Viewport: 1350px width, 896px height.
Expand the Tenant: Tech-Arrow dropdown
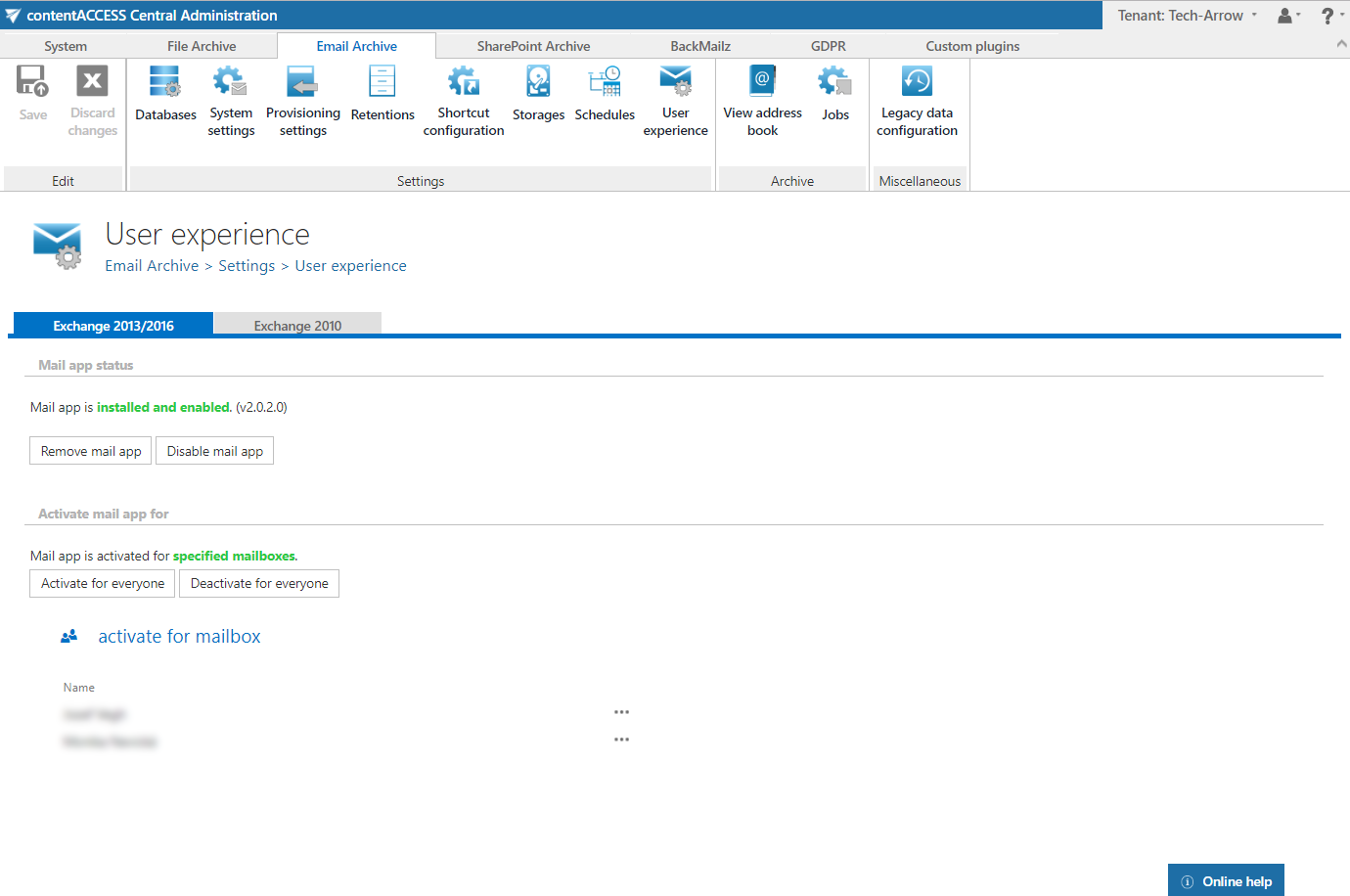click(x=1188, y=15)
